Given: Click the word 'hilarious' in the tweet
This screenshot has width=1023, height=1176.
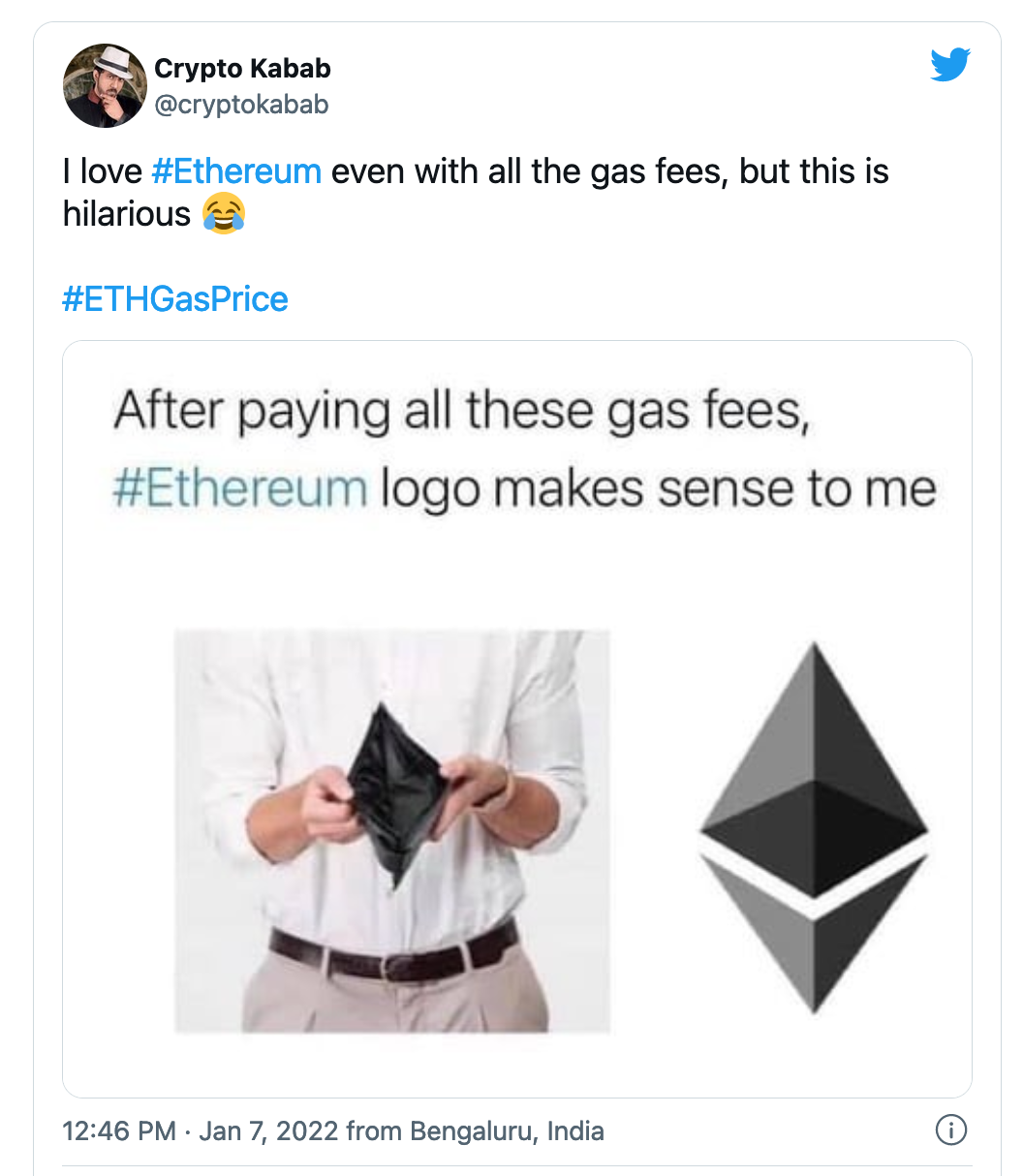Looking at the screenshot, I should (x=127, y=214).
